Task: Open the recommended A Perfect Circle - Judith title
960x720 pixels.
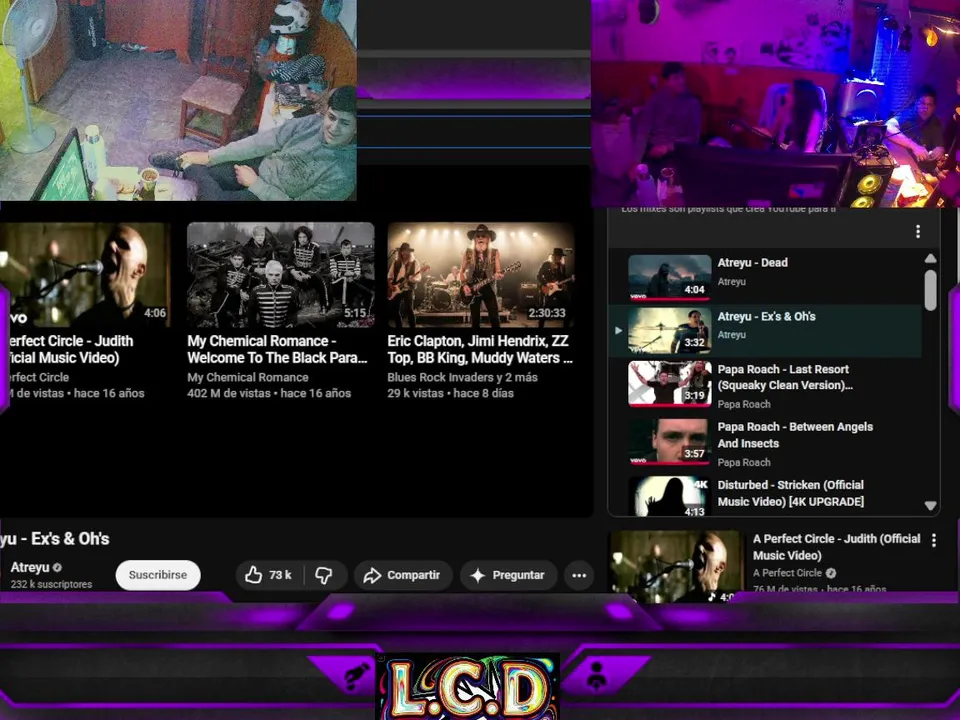Action: click(836, 547)
